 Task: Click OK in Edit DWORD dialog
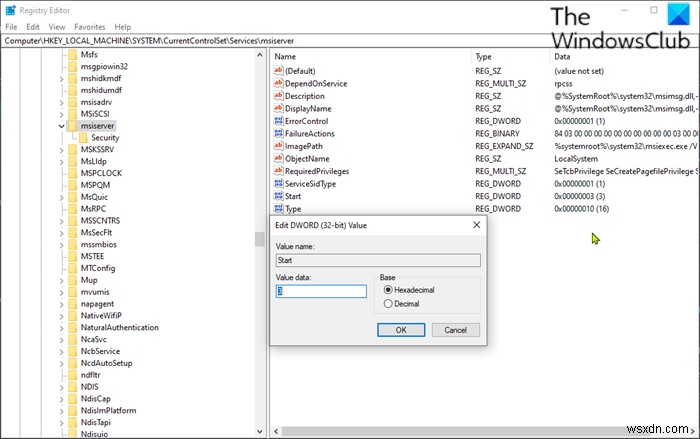401,330
